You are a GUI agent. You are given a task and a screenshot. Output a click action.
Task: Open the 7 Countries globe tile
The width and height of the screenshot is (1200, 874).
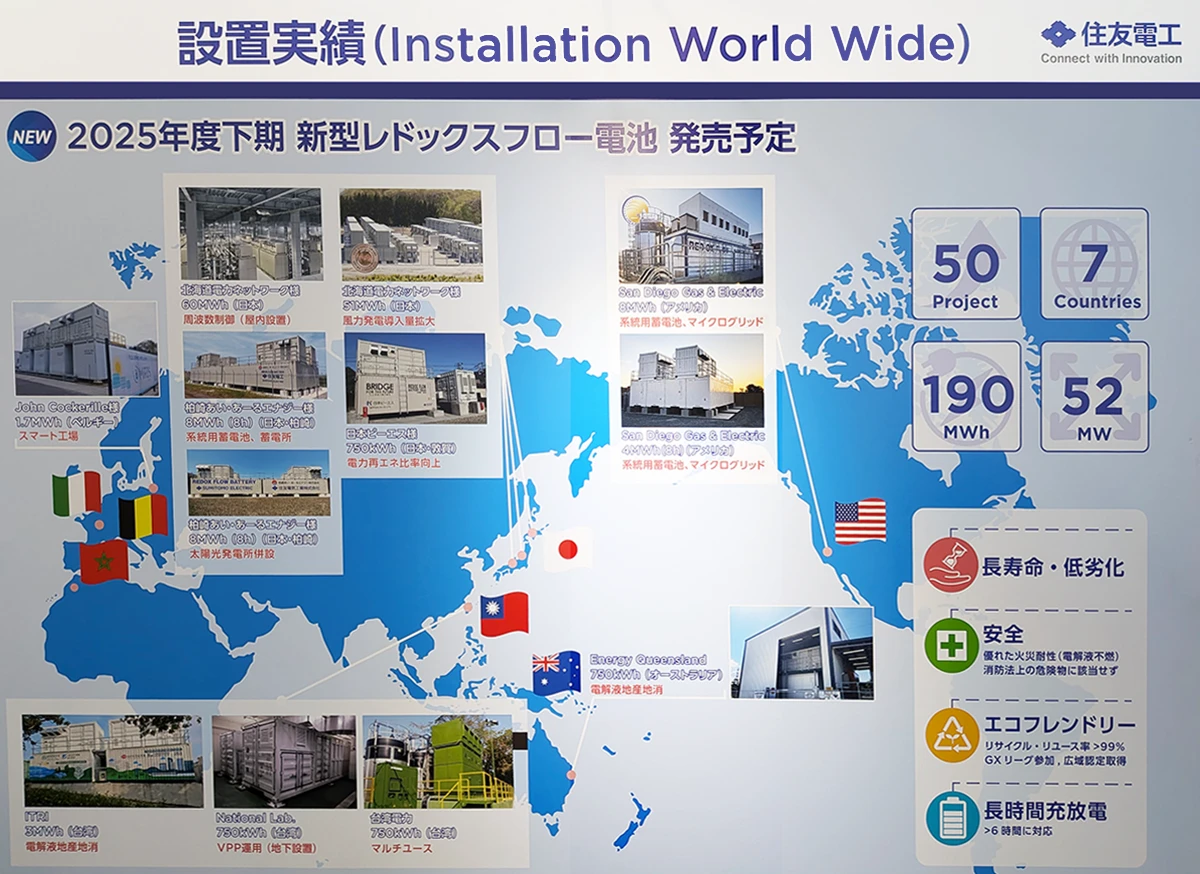[1095, 263]
